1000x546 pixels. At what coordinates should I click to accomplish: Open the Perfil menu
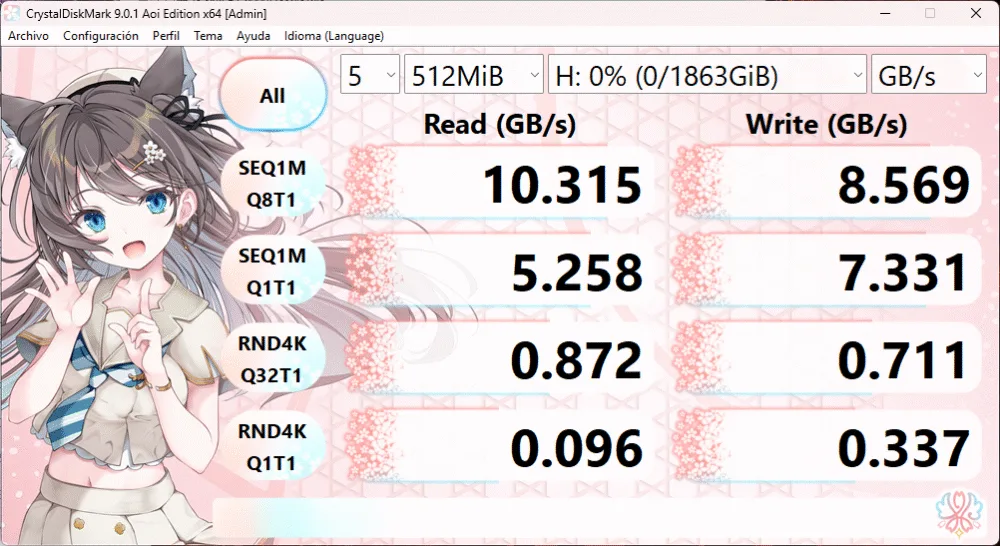[166, 36]
